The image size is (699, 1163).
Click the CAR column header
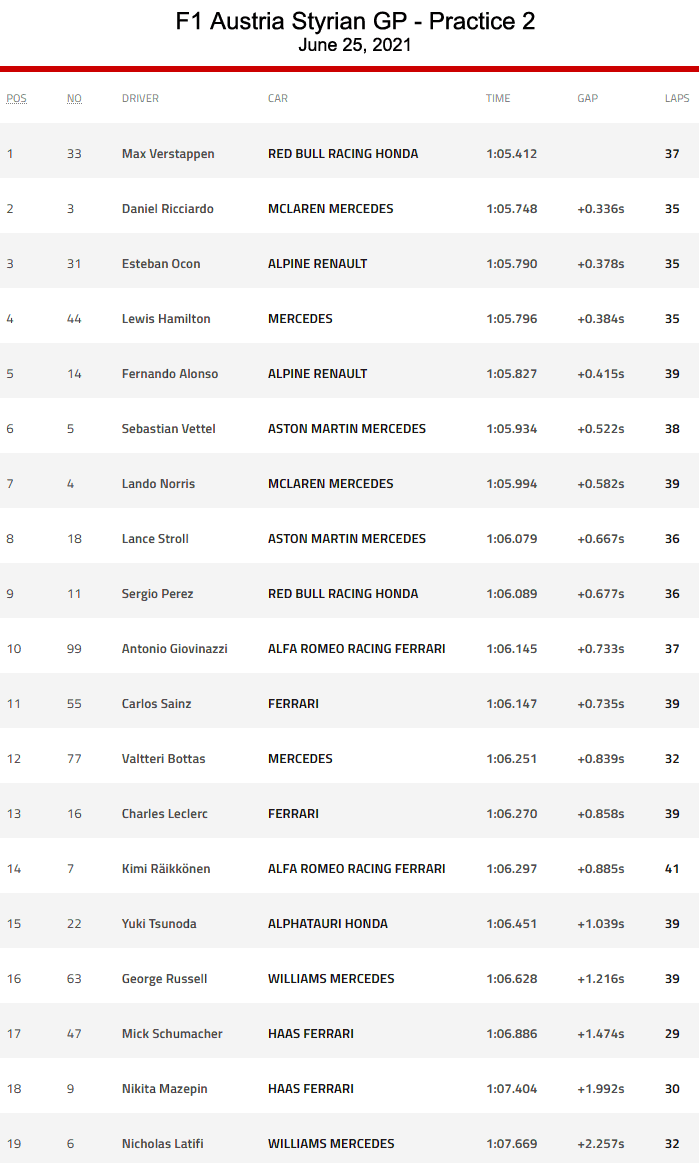(x=278, y=98)
